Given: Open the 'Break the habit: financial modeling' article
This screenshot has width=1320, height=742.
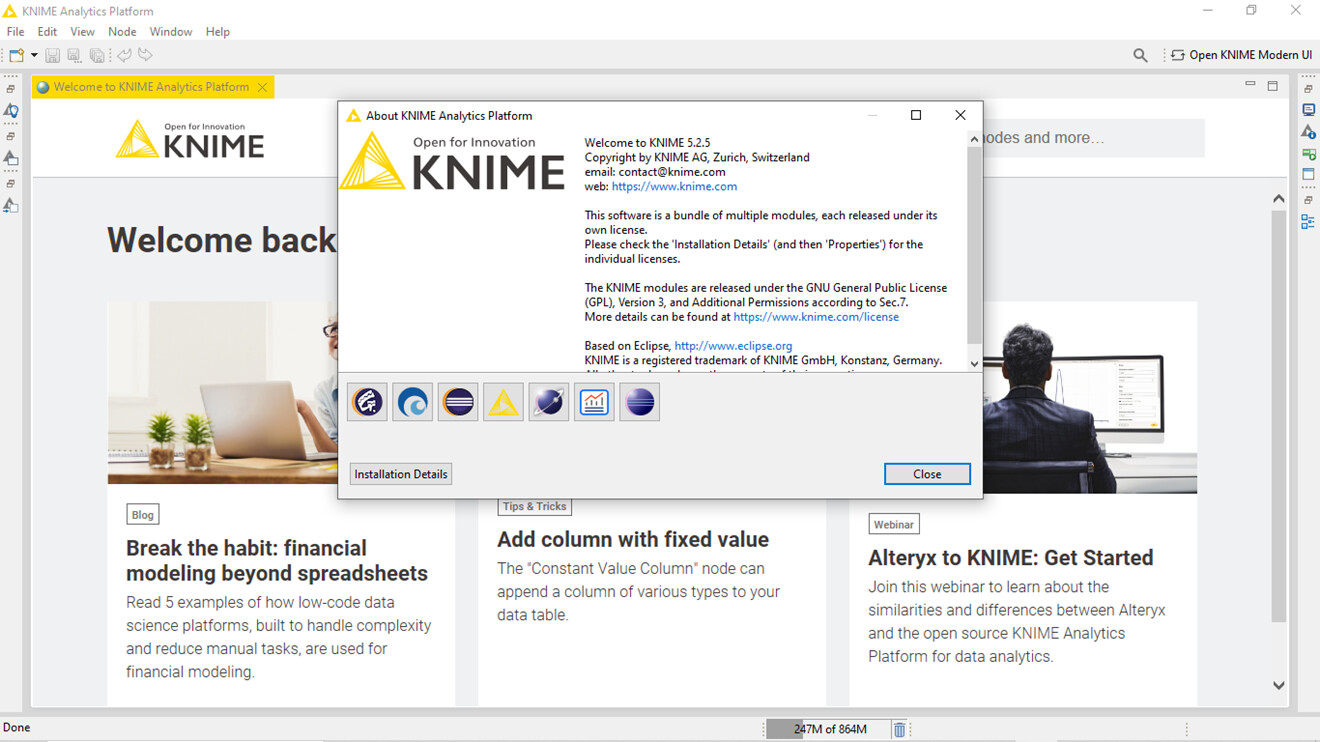Looking at the screenshot, I should pyautogui.click(x=277, y=561).
